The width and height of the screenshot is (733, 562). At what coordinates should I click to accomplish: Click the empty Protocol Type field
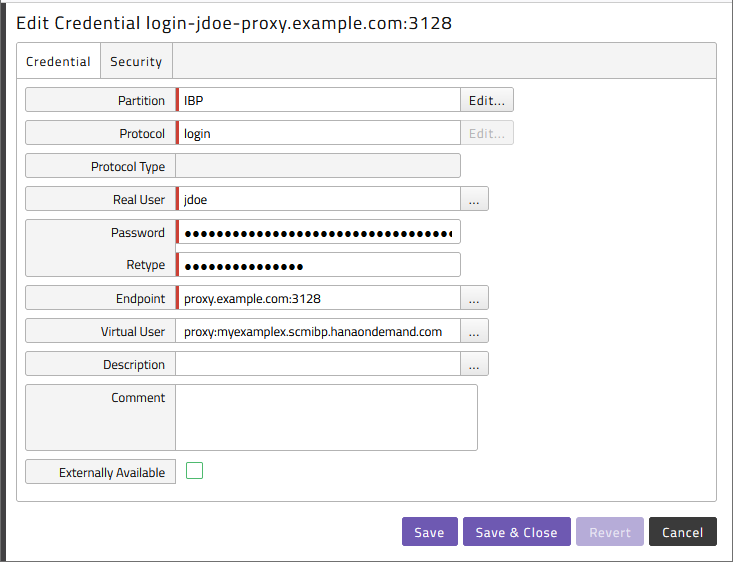coord(318,166)
